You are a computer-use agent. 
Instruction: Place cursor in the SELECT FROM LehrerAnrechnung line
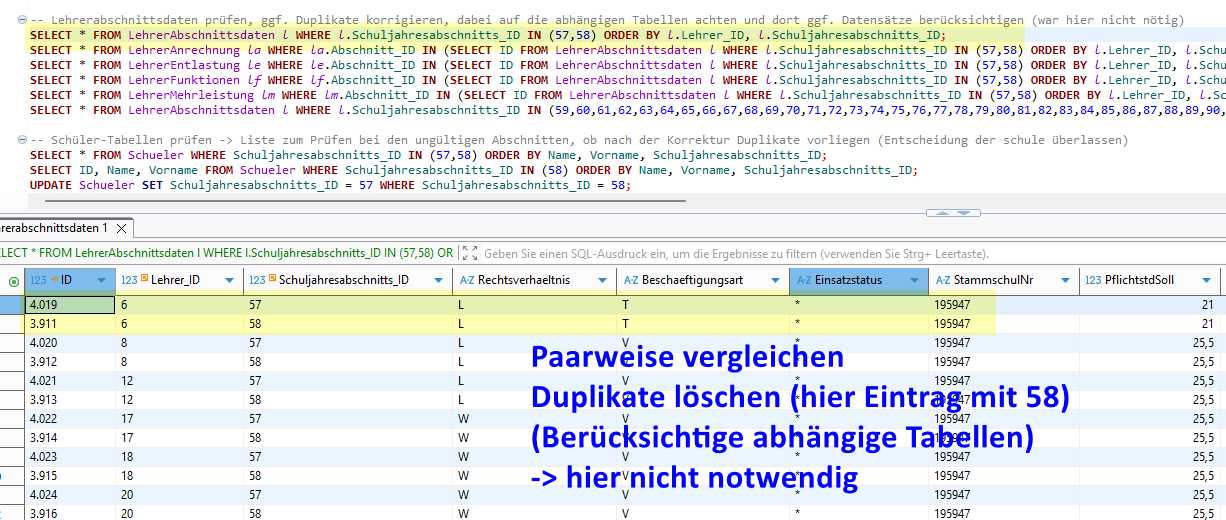click(x=627, y=50)
